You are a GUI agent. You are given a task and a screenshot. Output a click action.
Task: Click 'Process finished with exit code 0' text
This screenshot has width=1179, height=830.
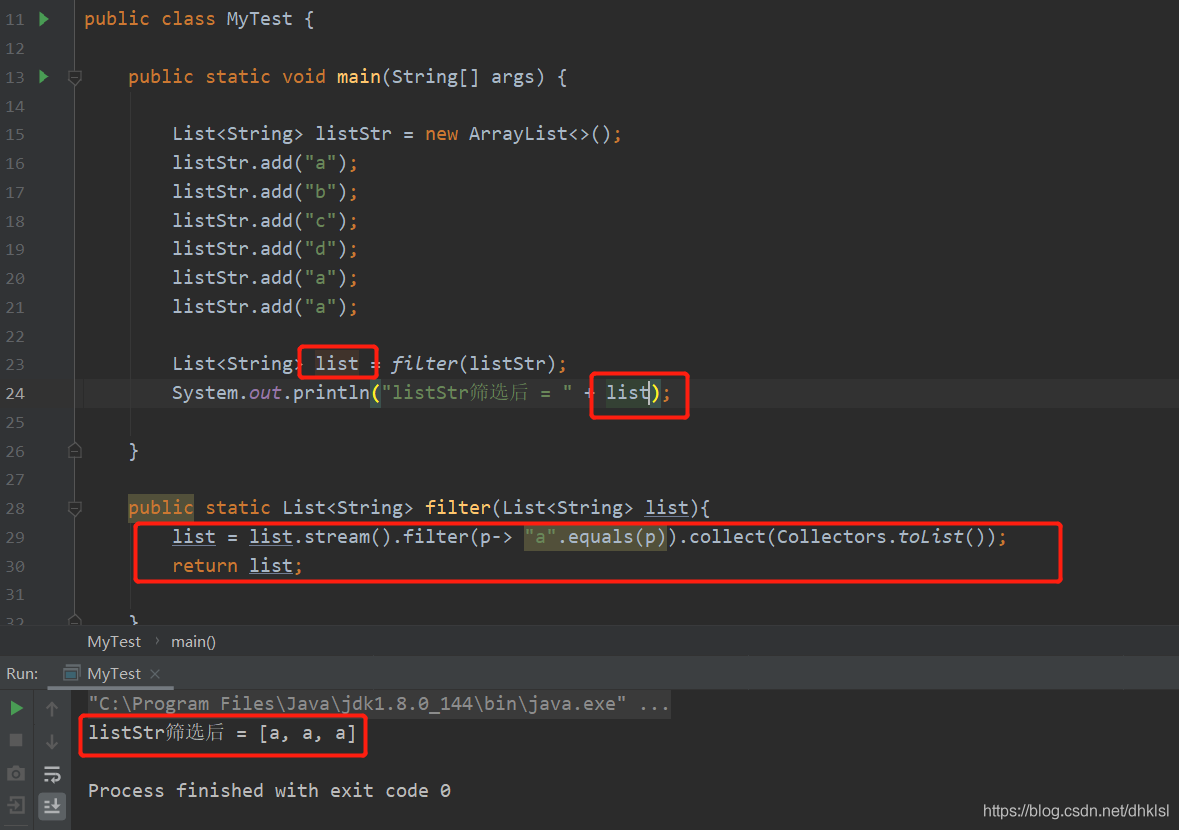269,791
